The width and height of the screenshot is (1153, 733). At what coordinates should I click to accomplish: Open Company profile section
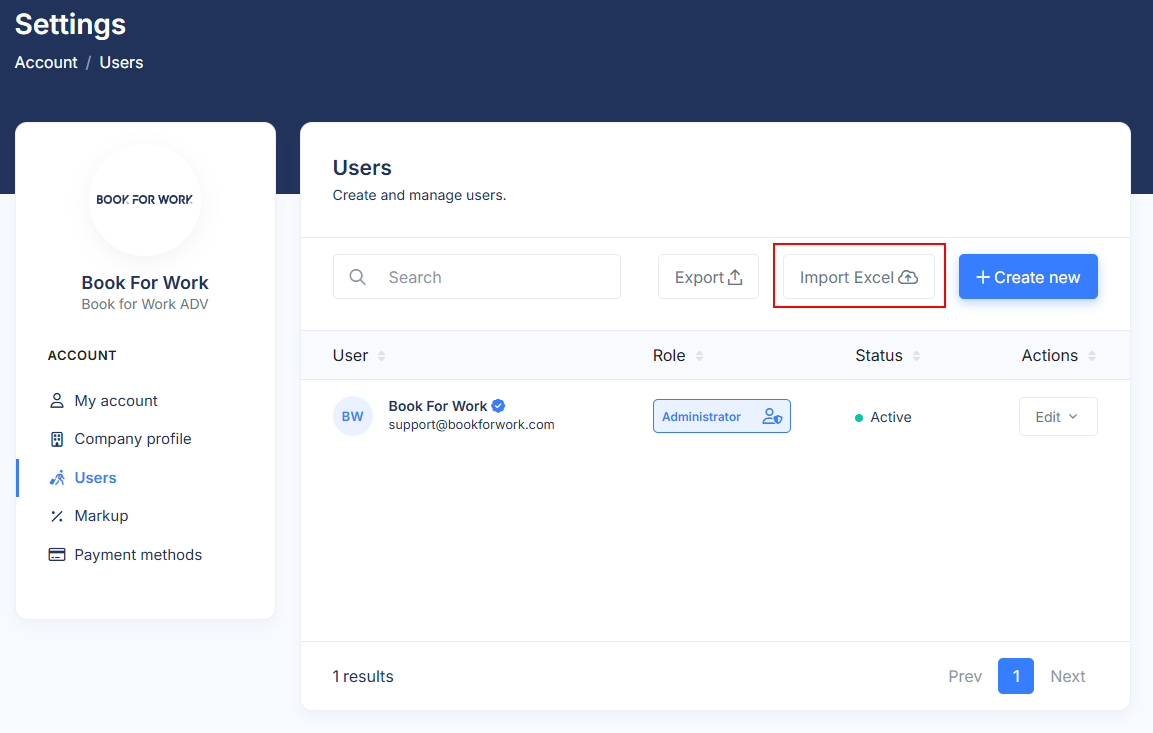point(132,439)
